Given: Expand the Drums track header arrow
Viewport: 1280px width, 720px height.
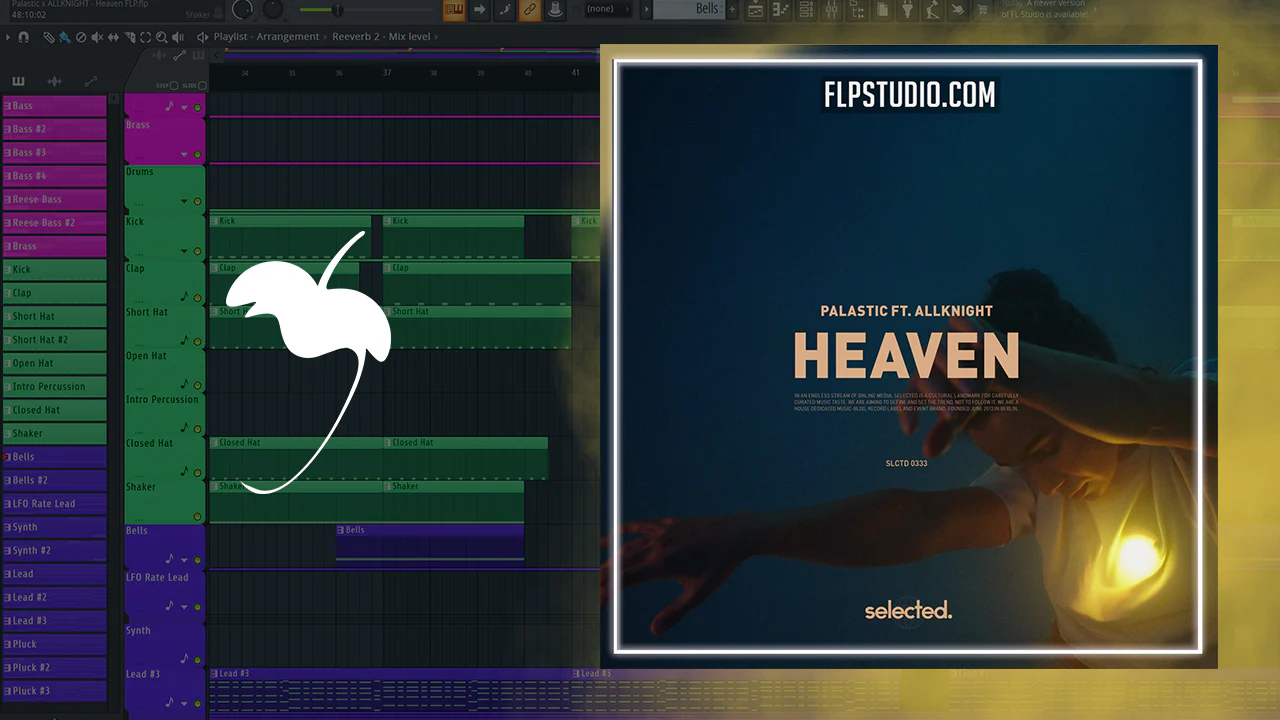Looking at the screenshot, I should point(184,202).
